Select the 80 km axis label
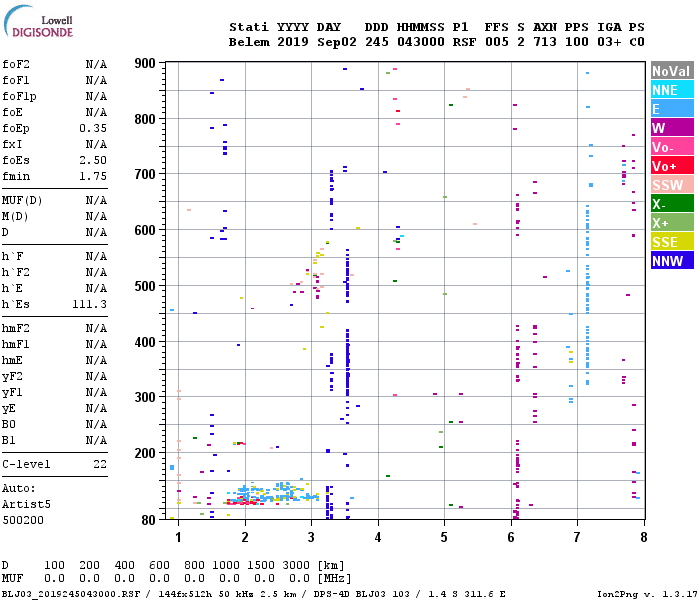The image size is (700, 600). tap(148, 520)
